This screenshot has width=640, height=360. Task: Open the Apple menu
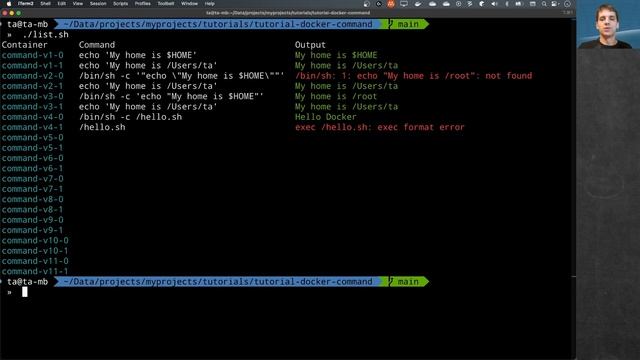tap(9, 4)
